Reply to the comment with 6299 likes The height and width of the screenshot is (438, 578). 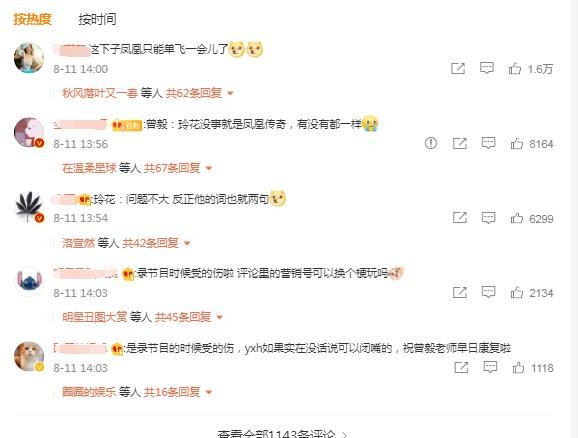(488, 218)
